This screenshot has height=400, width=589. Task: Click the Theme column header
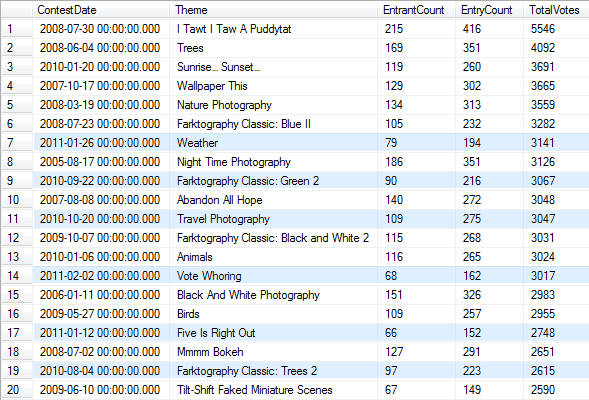273,10
